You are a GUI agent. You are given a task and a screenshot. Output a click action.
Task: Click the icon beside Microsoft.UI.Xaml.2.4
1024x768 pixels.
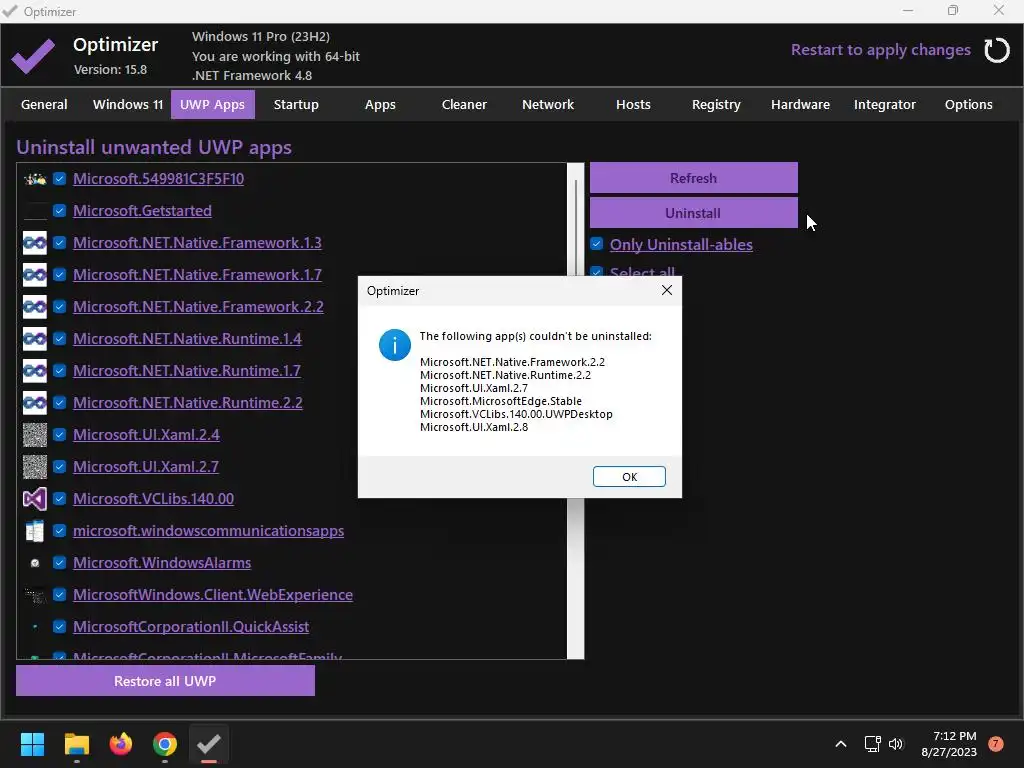click(35, 435)
